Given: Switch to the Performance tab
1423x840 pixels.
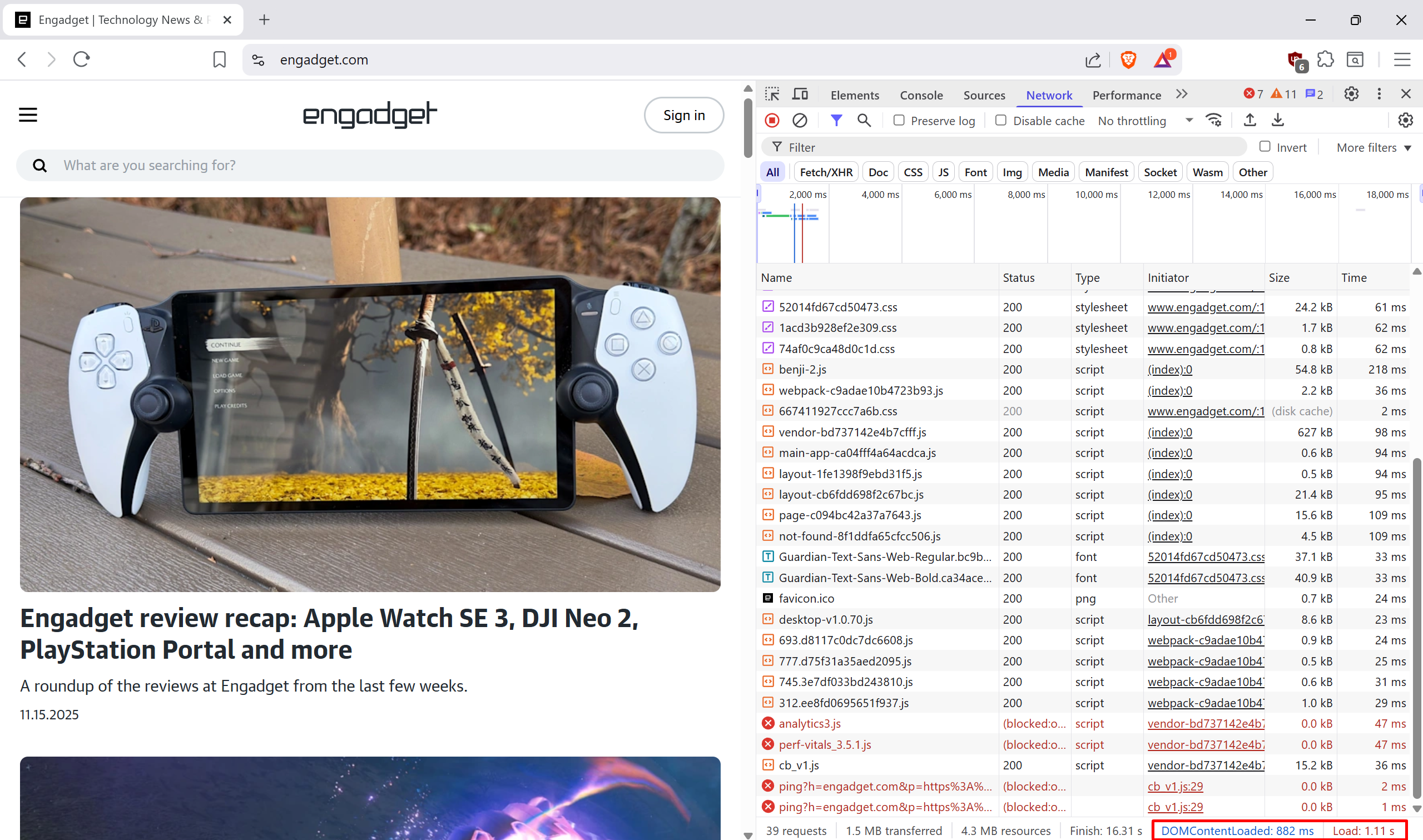Looking at the screenshot, I should click(1127, 95).
